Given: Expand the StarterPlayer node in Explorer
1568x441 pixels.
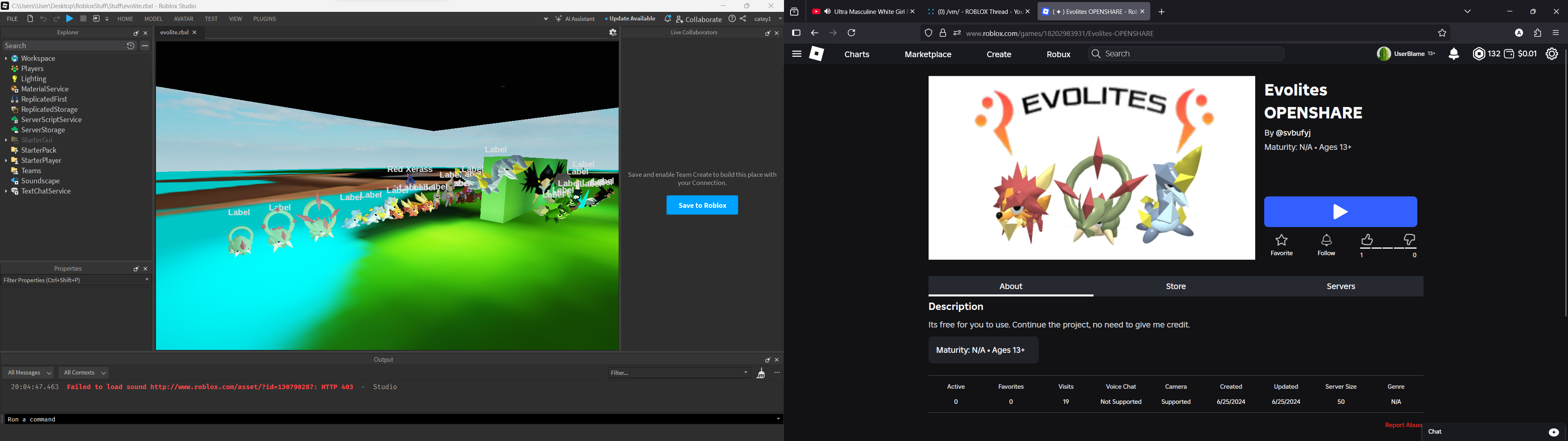Looking at the screenshot, I should click(x=6, y=161).
